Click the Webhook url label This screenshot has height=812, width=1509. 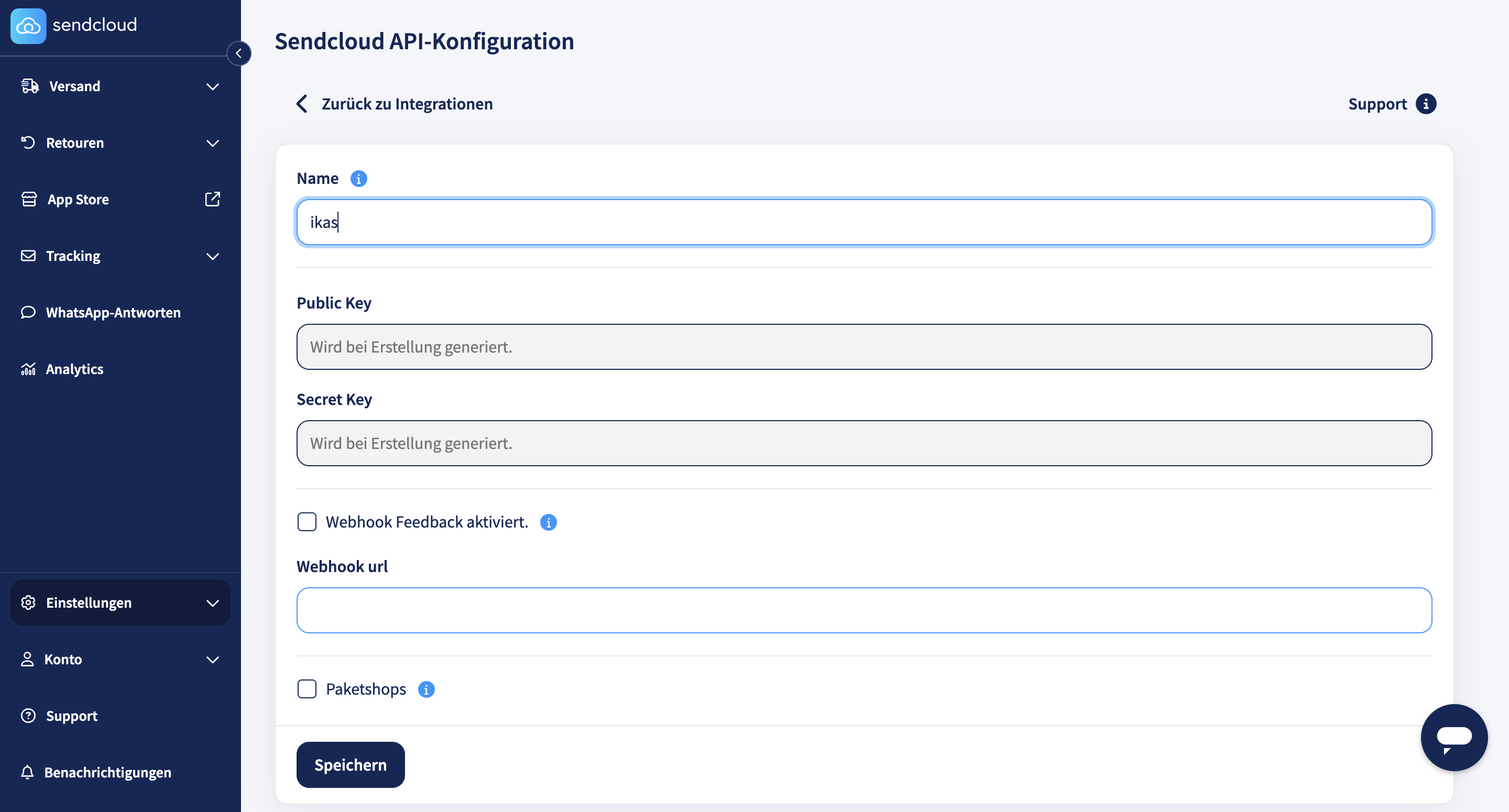(342, 566)
